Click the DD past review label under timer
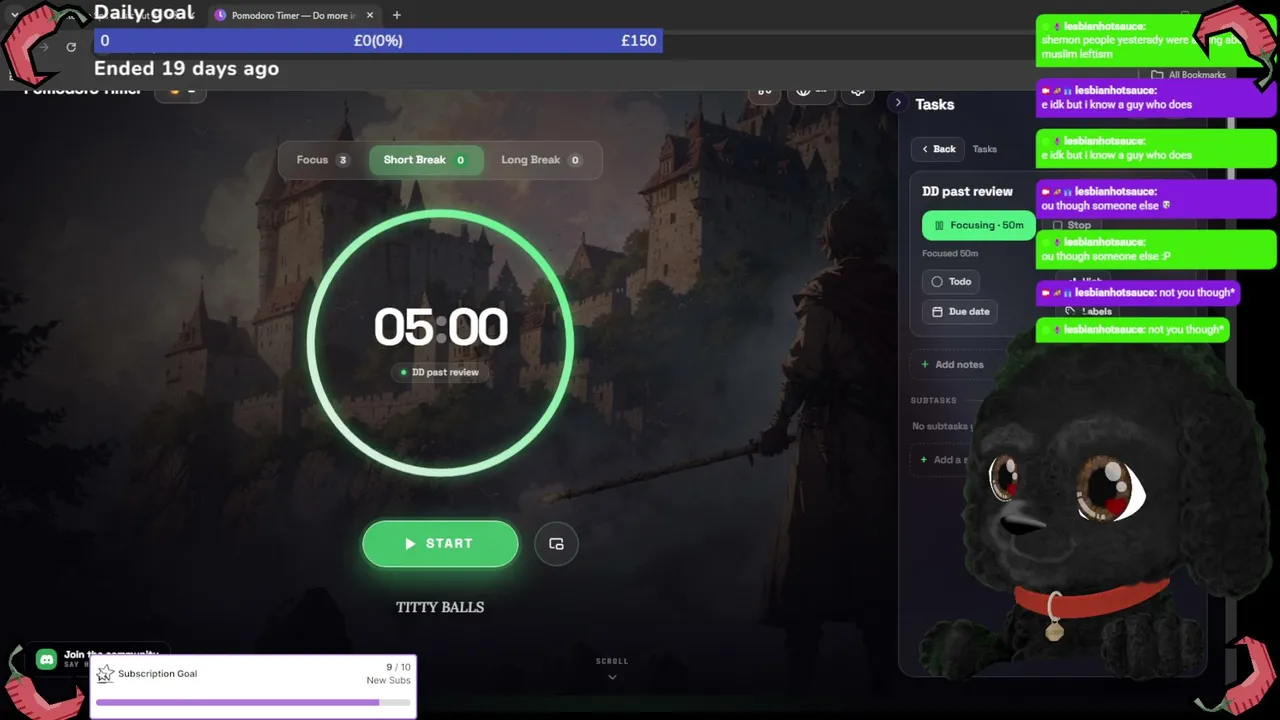 (x=440, y=372)
